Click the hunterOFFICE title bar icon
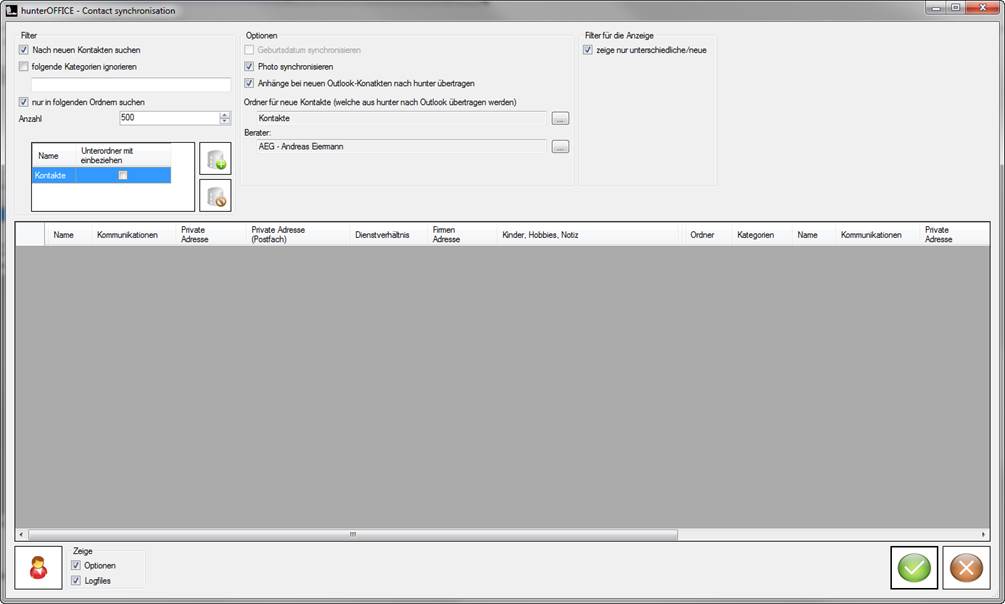This screenshot has width=1005, height=604. (x=11, y=10)
